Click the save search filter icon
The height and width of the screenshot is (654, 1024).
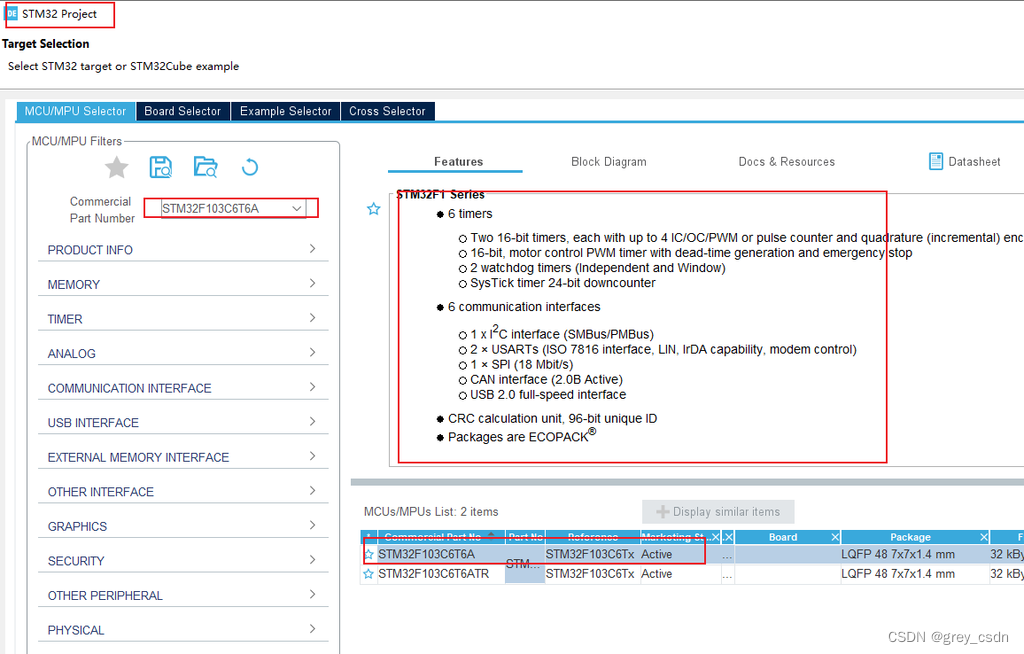(161, 167)
